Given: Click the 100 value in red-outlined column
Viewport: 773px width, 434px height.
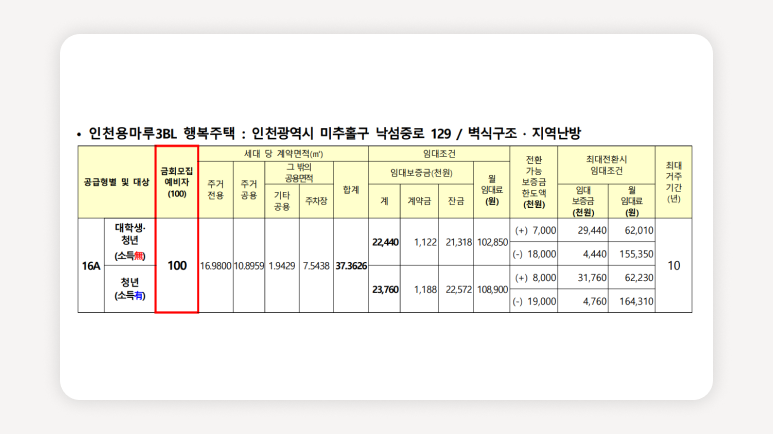Looking at the screenshot, I should point(177,266).
